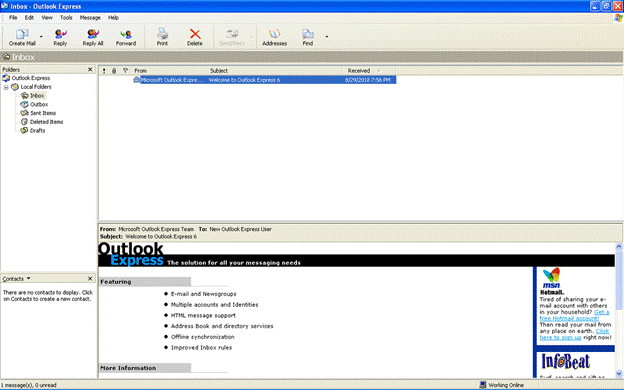624x390 pixels.
Task: Click the Featuring section heading
Action: click(x=115, y=282)
